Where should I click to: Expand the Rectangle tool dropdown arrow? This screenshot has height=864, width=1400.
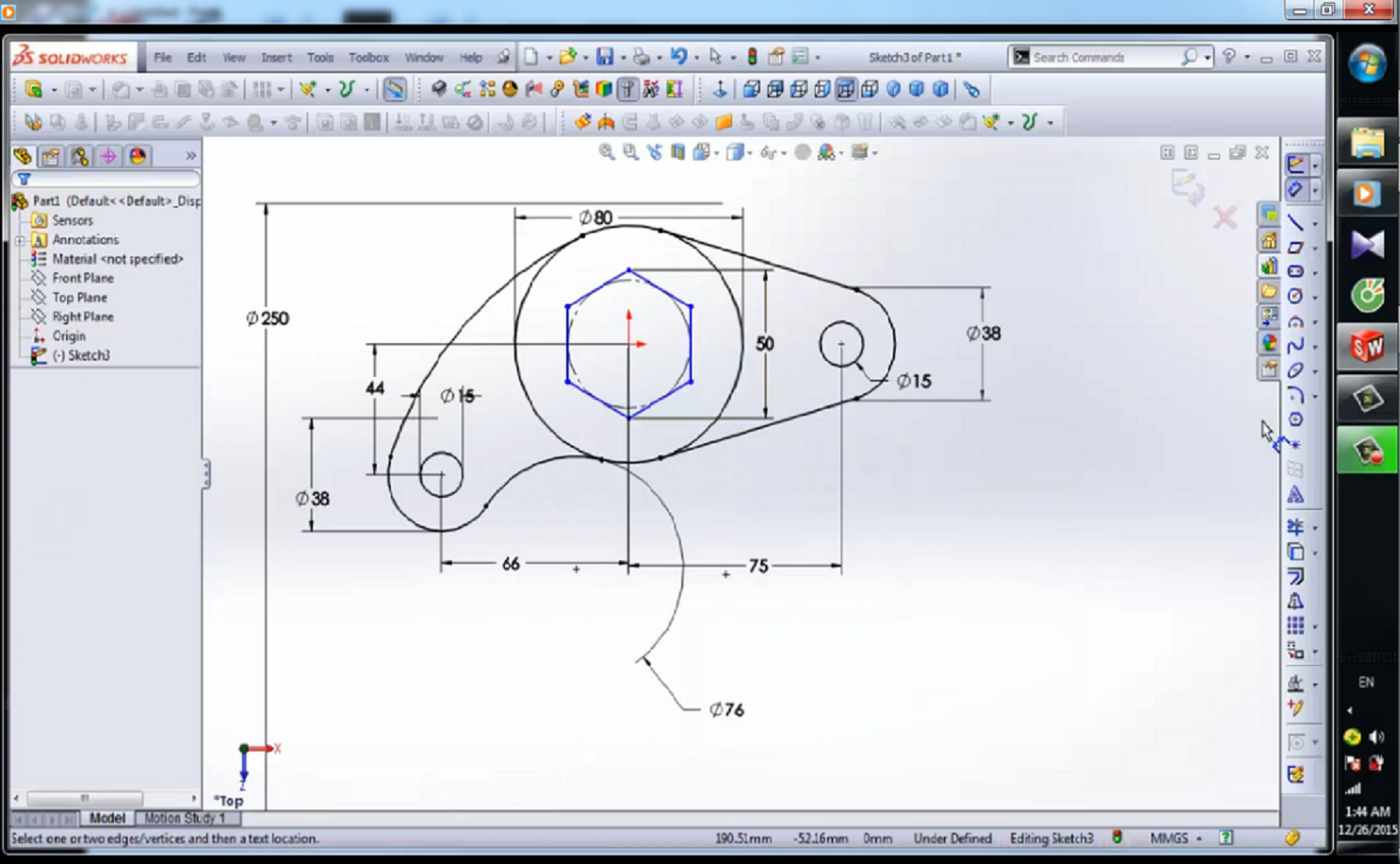(x=1314, y=248)
